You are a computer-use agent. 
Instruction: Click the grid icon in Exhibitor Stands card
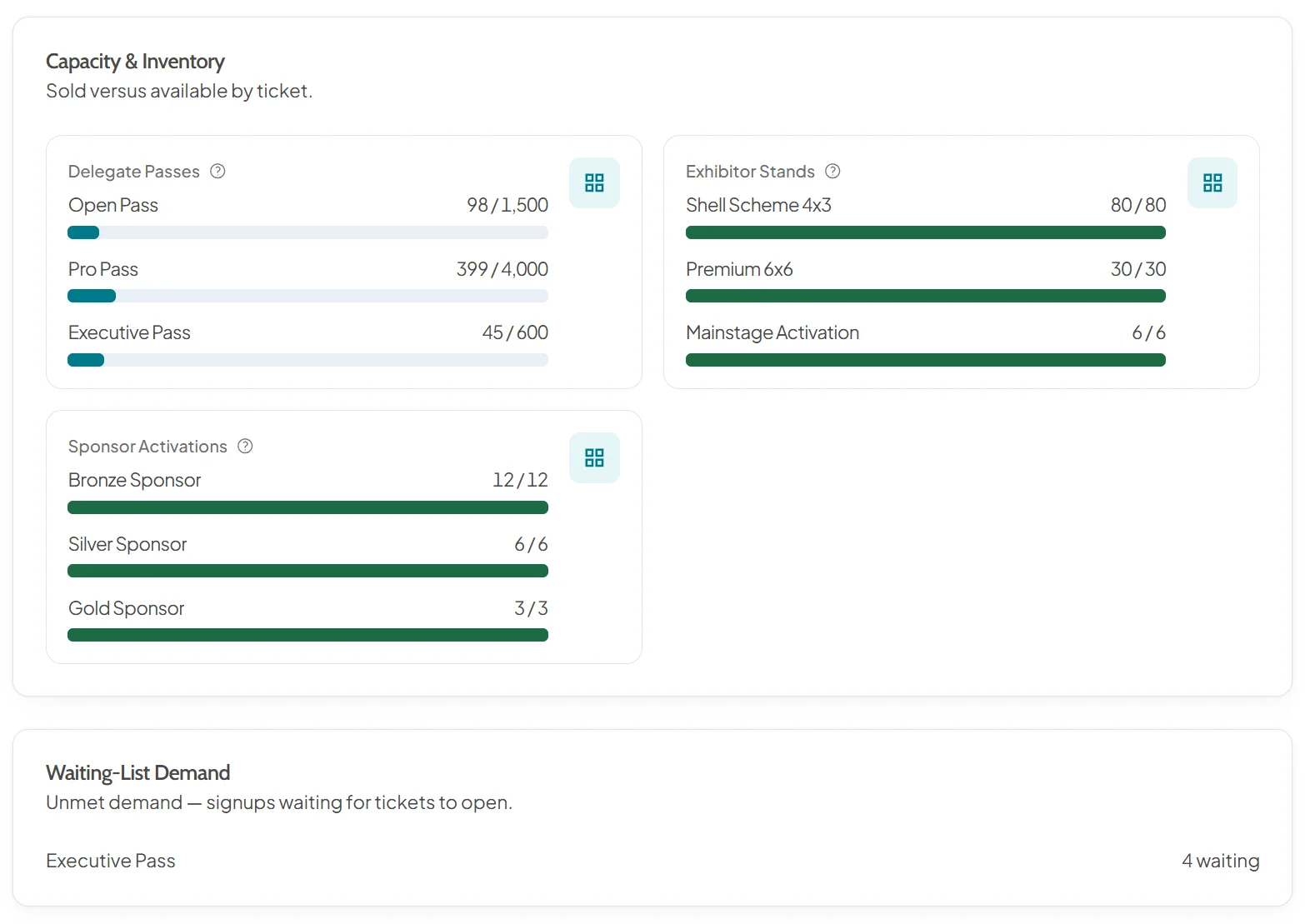(1212, 182)
